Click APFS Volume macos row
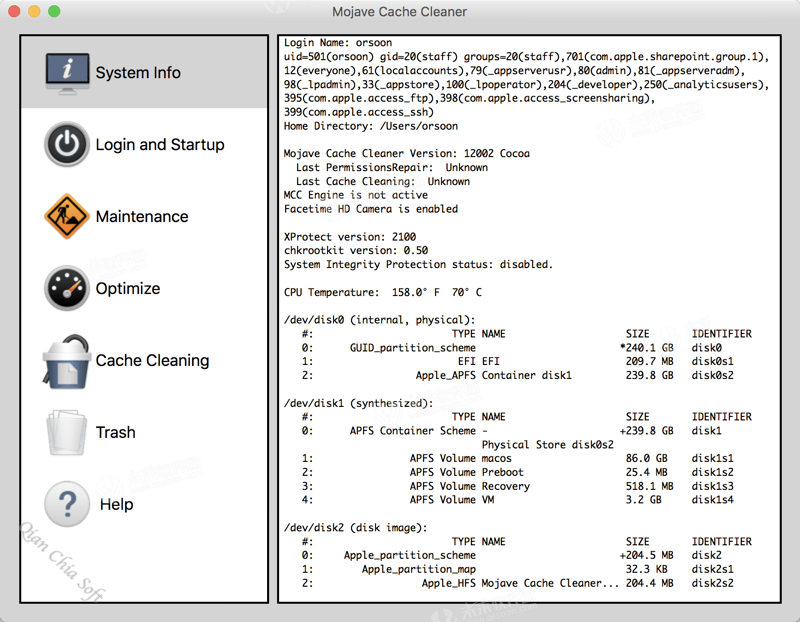The width and height of the screenshot is (800, 622). click(517, 458)
